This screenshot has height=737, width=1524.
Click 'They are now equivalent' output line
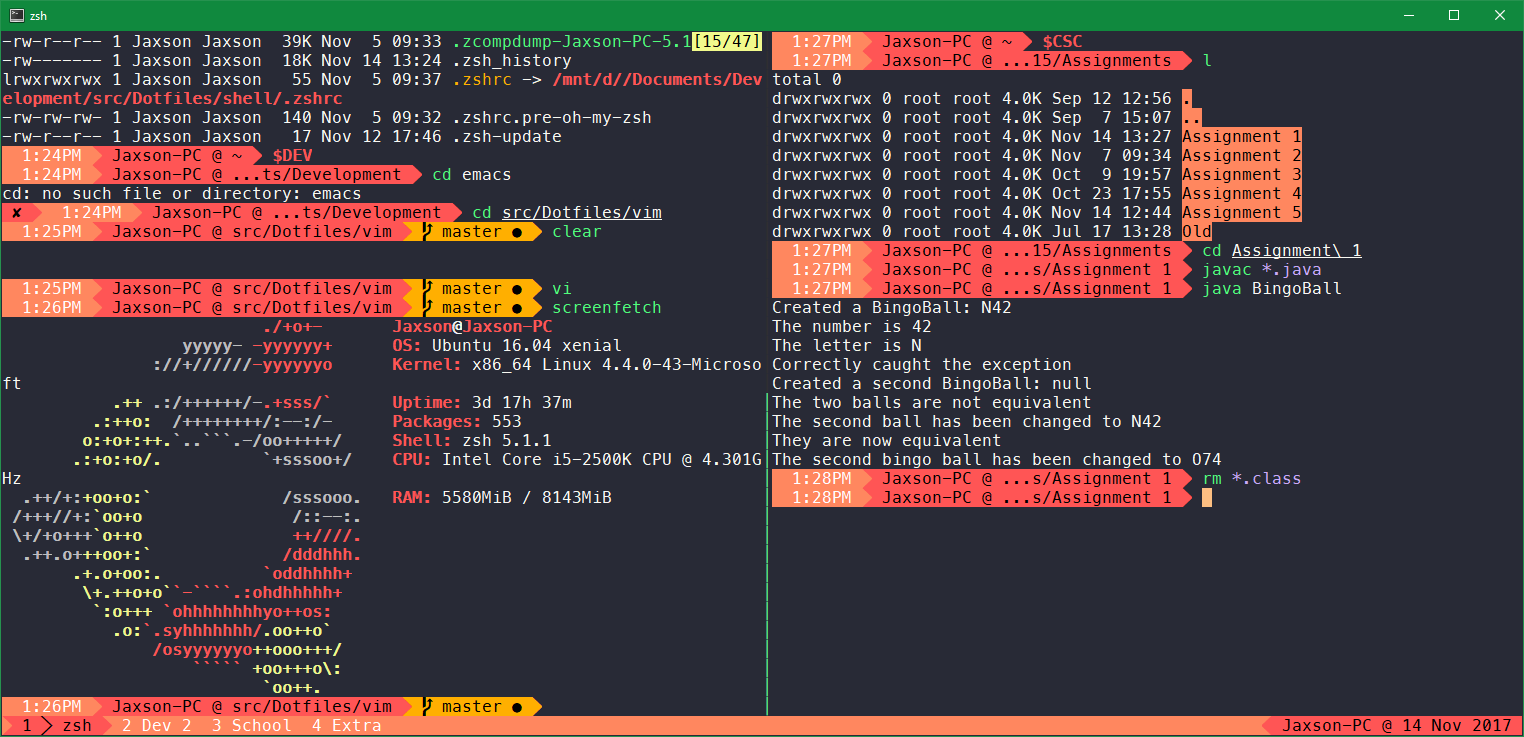point(886,441)
